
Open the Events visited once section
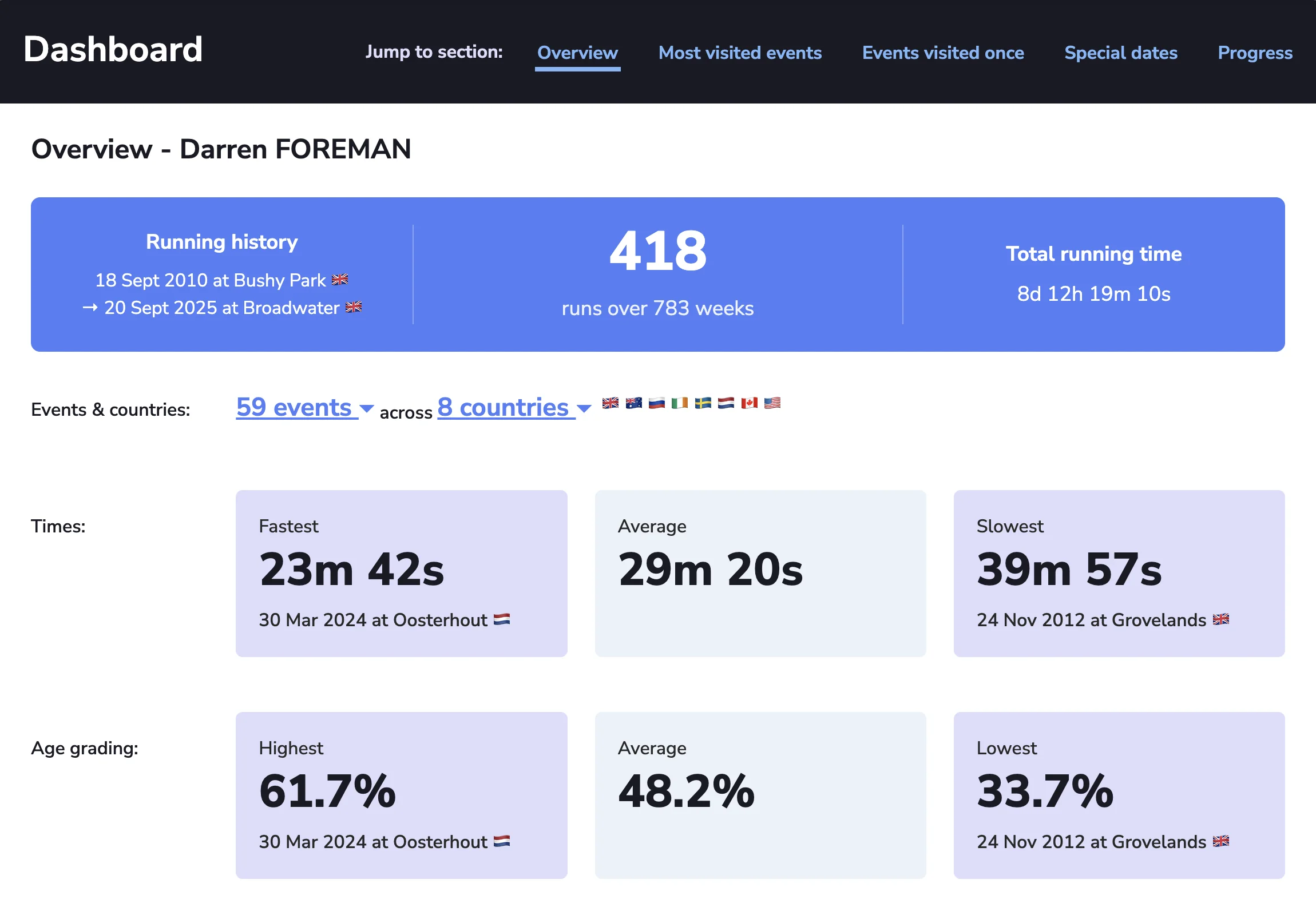tap(942, 53)
